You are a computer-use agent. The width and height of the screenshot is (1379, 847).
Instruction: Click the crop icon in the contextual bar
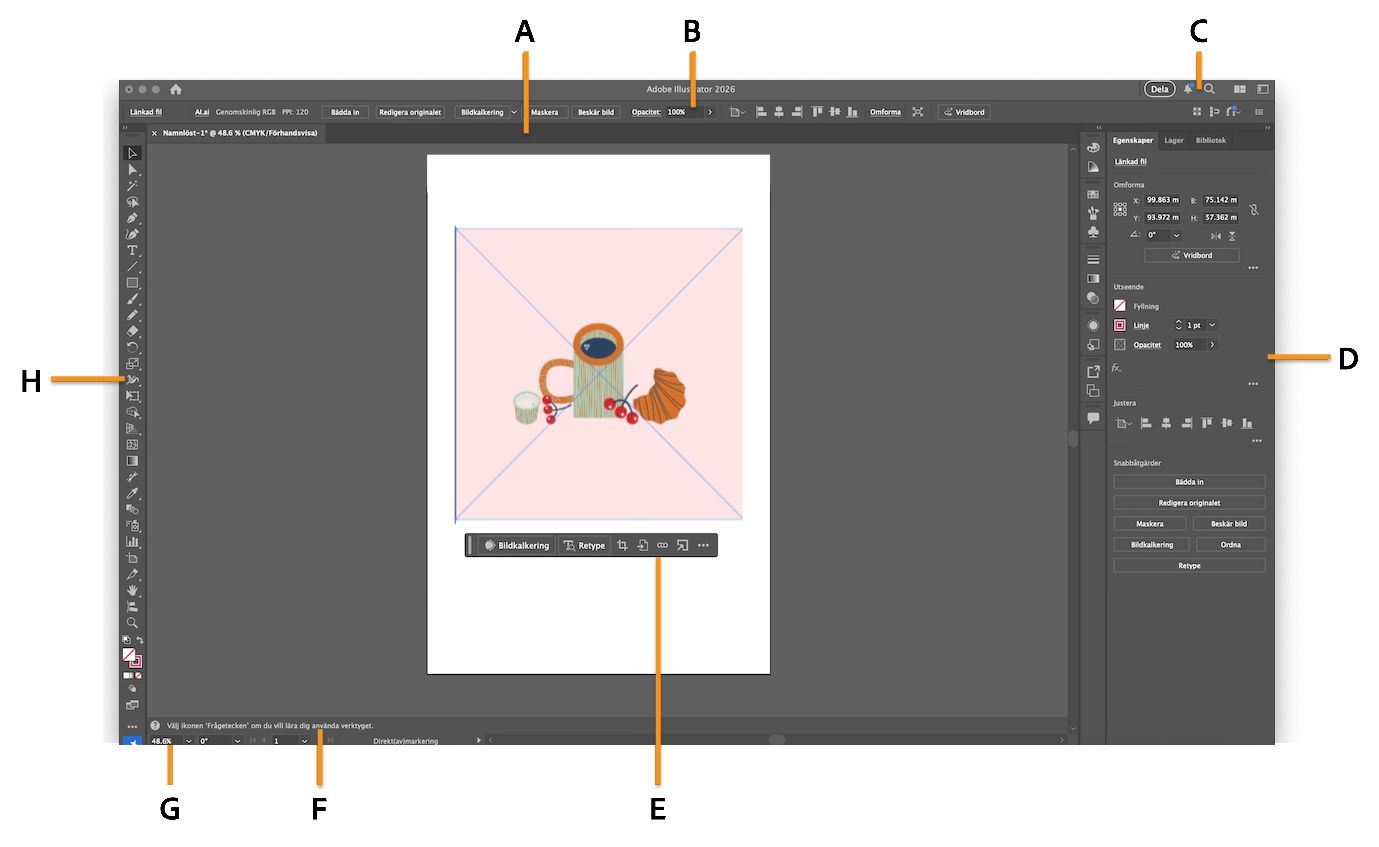coord(622,545)
